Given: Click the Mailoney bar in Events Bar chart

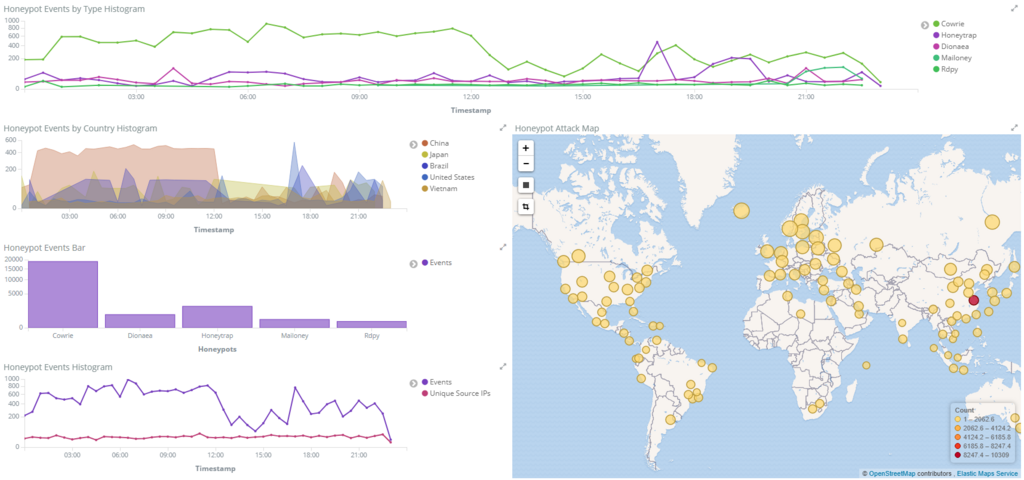Looking at the screenshot, I should (x=295, y=323).
